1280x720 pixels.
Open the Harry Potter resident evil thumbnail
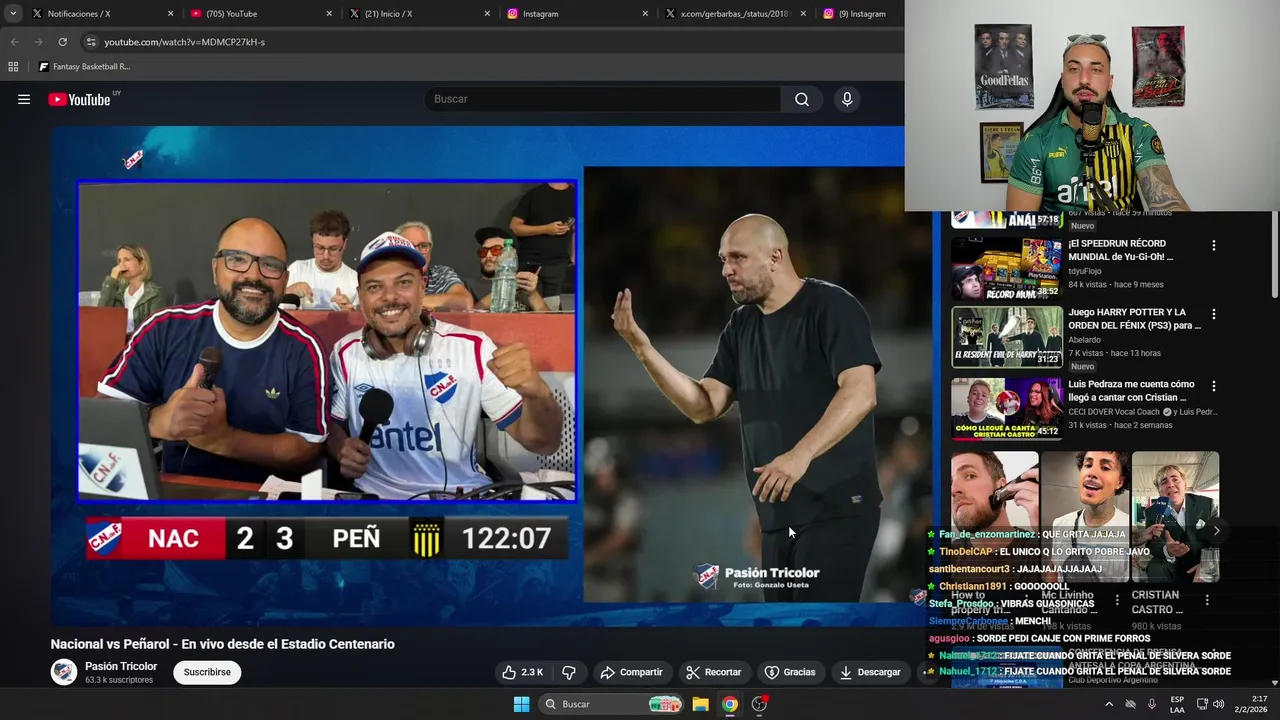1006,337
